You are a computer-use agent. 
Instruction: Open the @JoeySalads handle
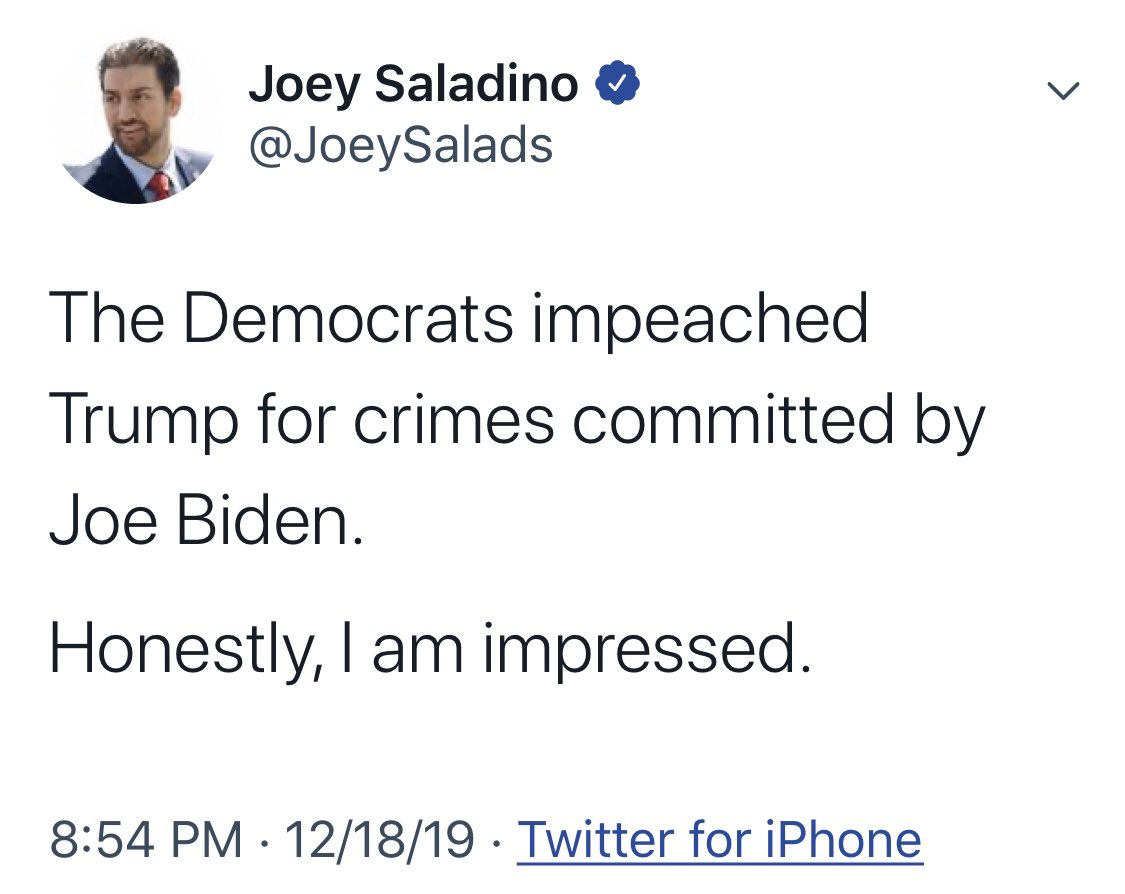(400, 145)
